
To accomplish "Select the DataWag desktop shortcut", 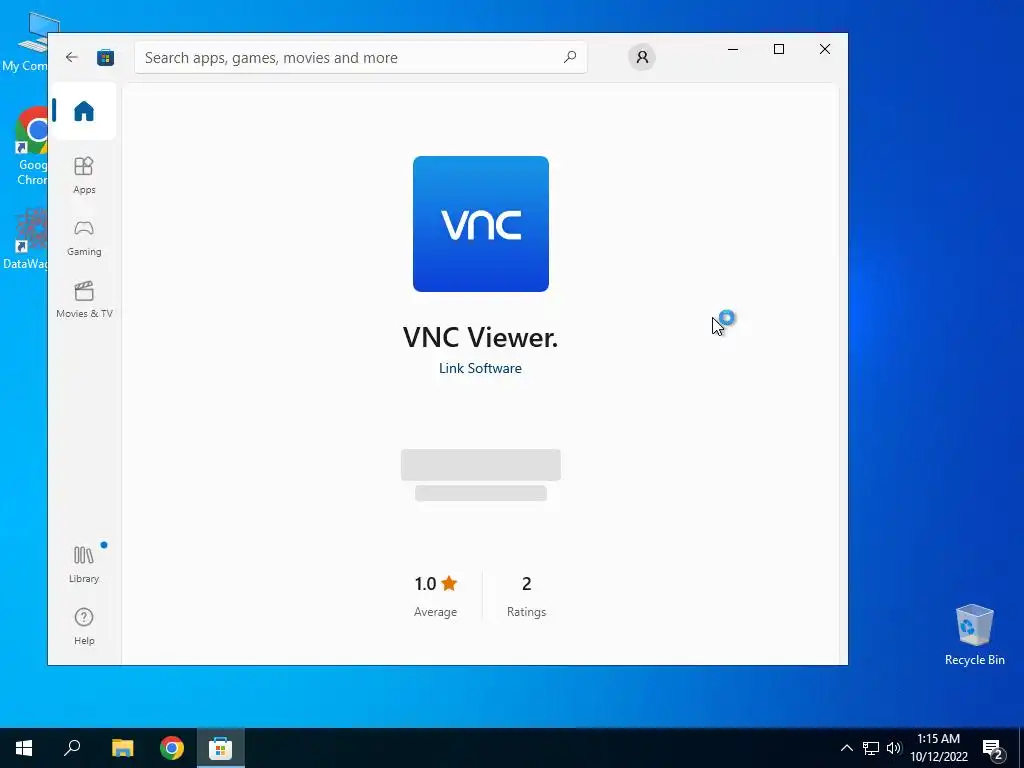I will point(26,239).
